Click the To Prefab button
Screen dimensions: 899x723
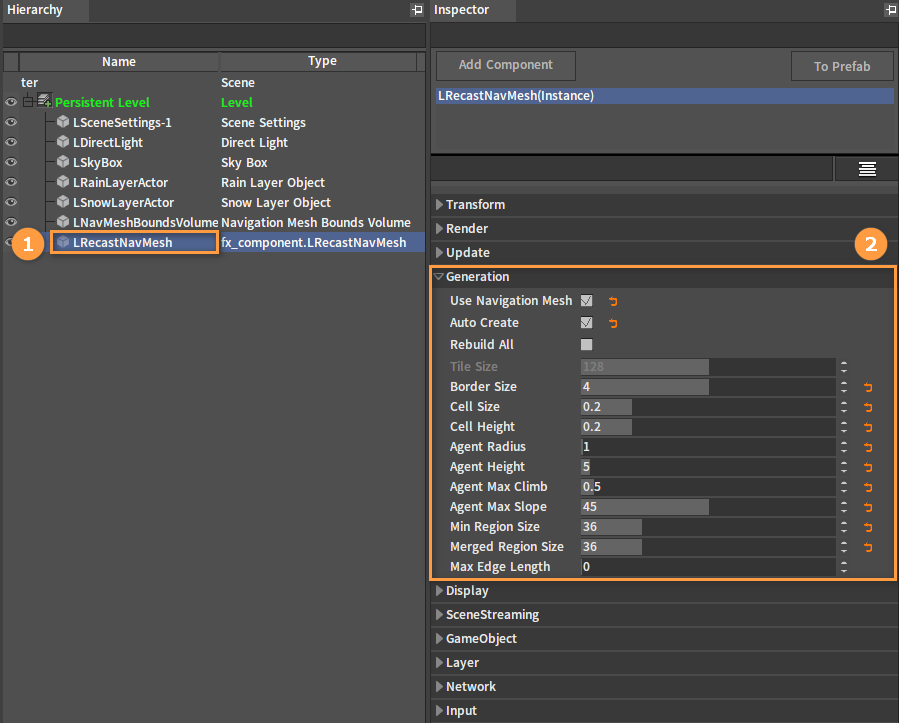pos(842,67)
